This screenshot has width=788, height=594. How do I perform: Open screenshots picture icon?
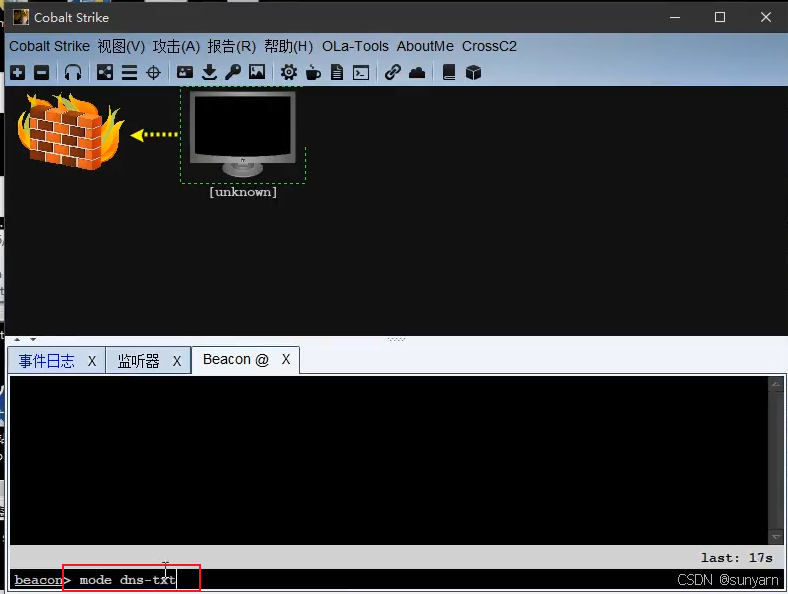(257, 72)
